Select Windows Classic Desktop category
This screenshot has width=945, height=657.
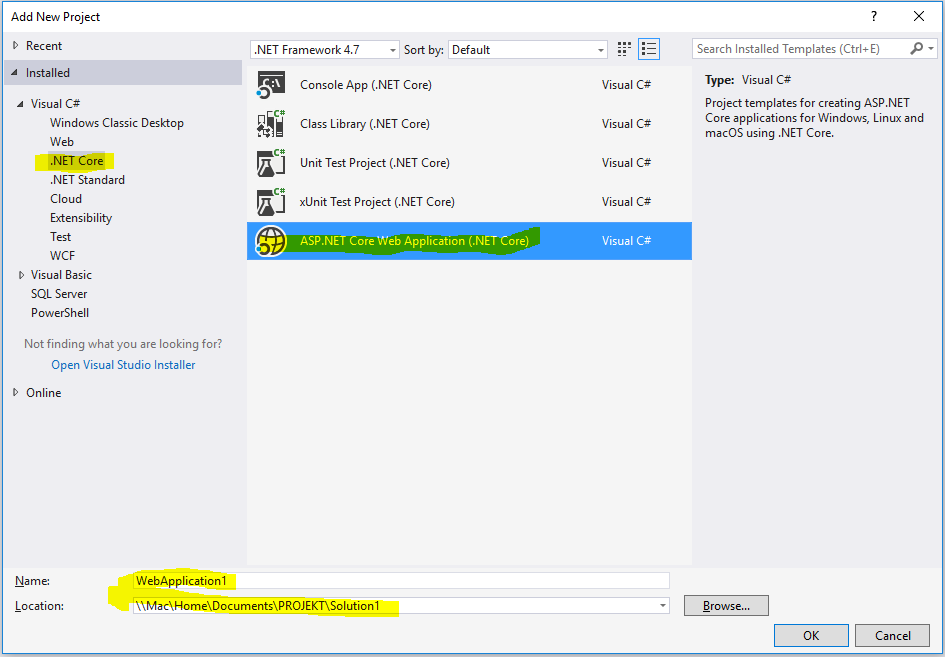click(x=117, y=123)
